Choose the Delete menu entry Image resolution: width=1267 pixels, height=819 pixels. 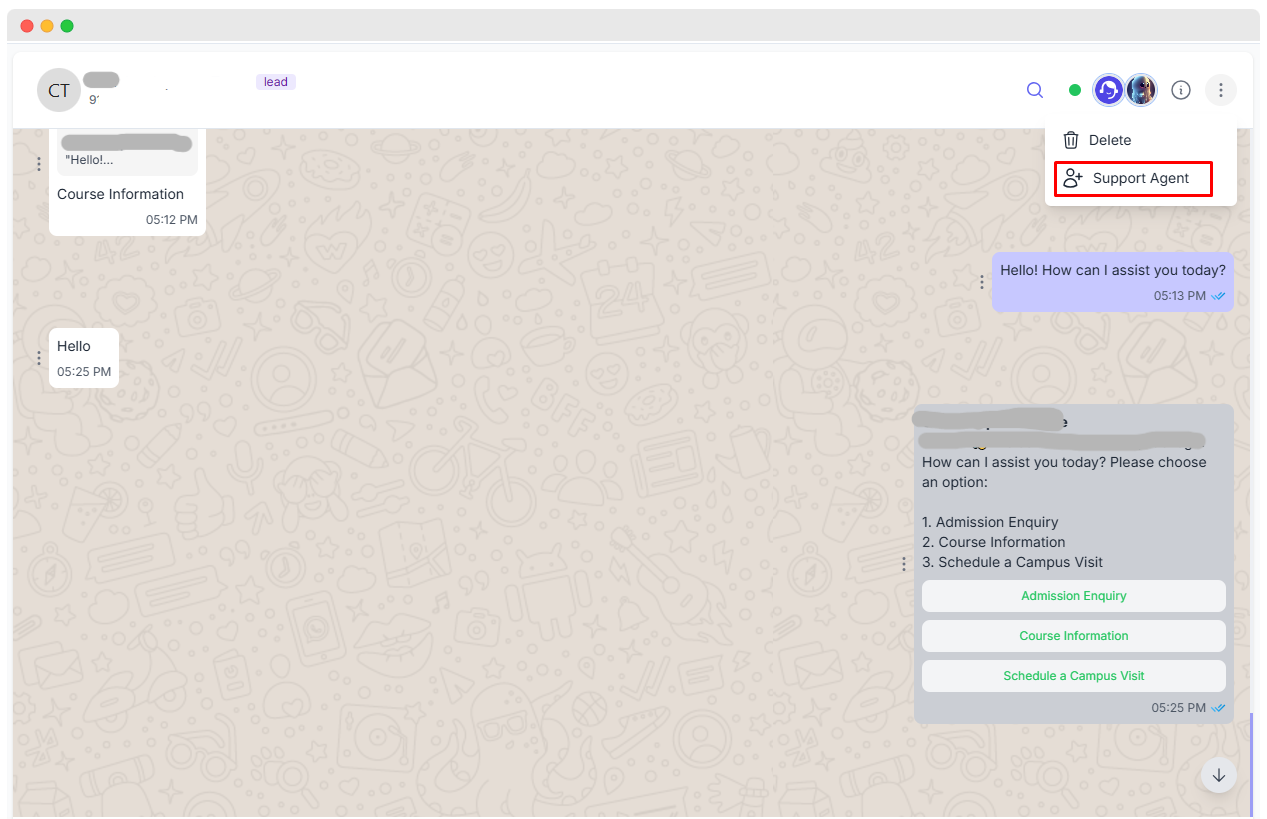tap(1112, 140)
